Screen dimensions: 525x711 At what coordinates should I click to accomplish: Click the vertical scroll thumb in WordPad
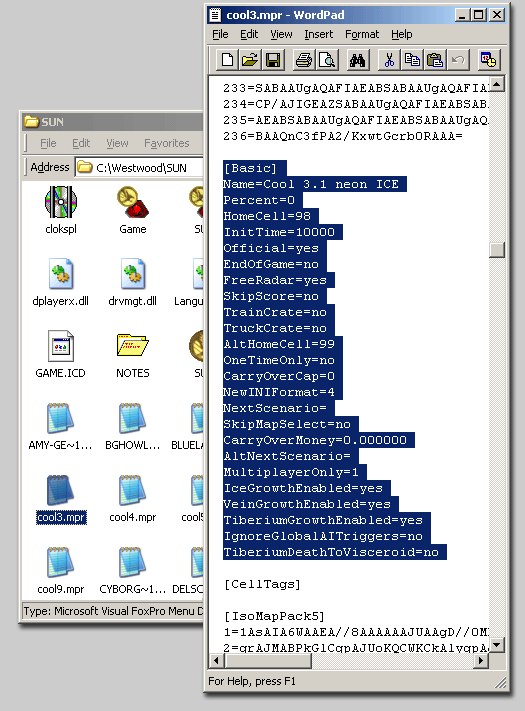pyautogui.click(x=497, y=250)
